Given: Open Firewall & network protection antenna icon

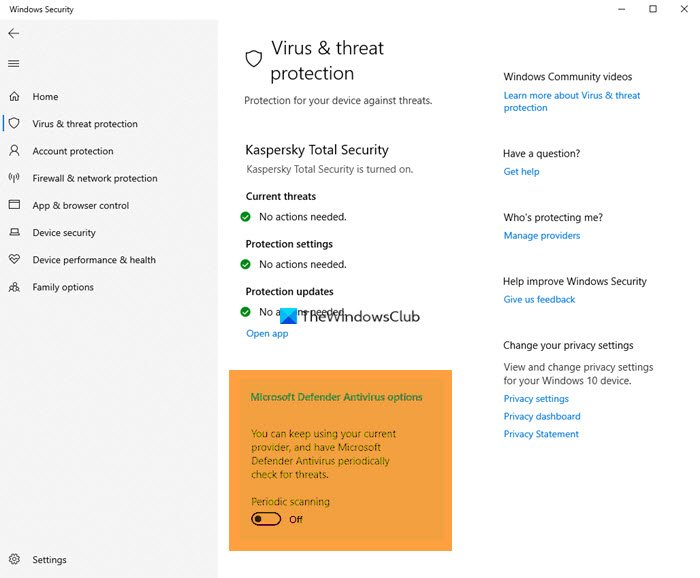Looking at the screenshot, I should click(x=14, y=178).
